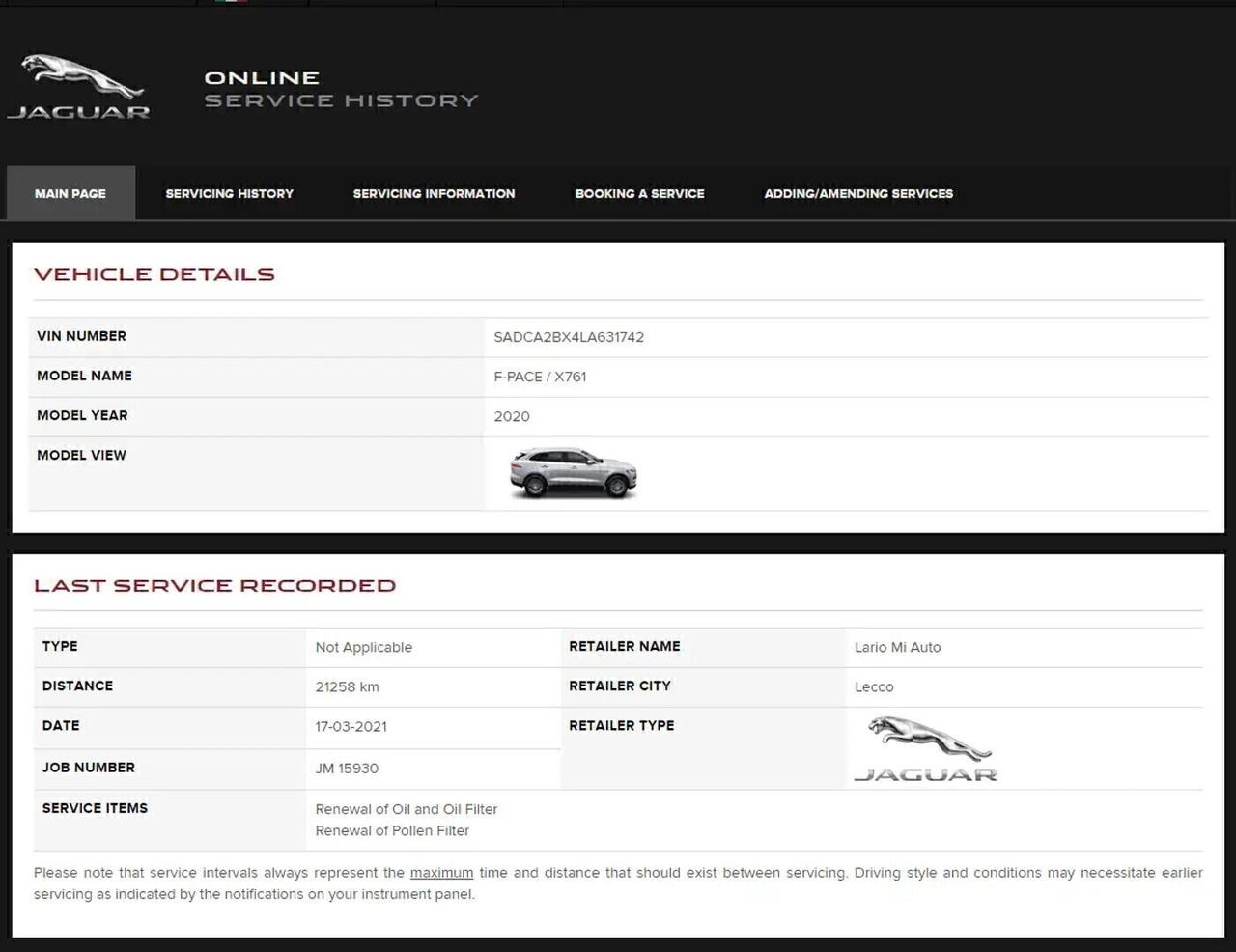Image resolution: width=1236 pixels, height=952 pixels.
Task: Click the silver F-PACE model view image
Action: pyautogui.click(x=573, y=472)
